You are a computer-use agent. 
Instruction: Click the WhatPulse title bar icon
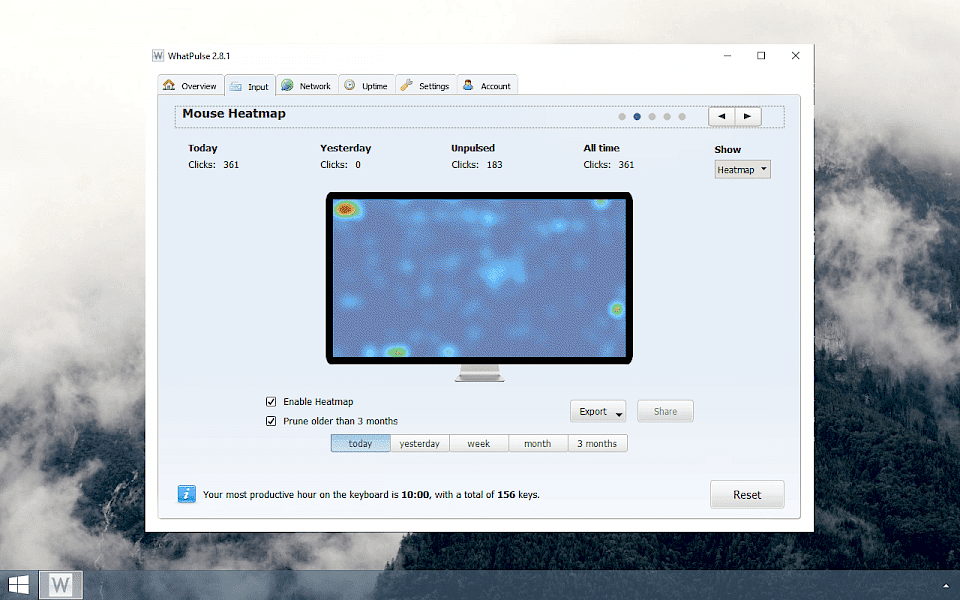158,56
